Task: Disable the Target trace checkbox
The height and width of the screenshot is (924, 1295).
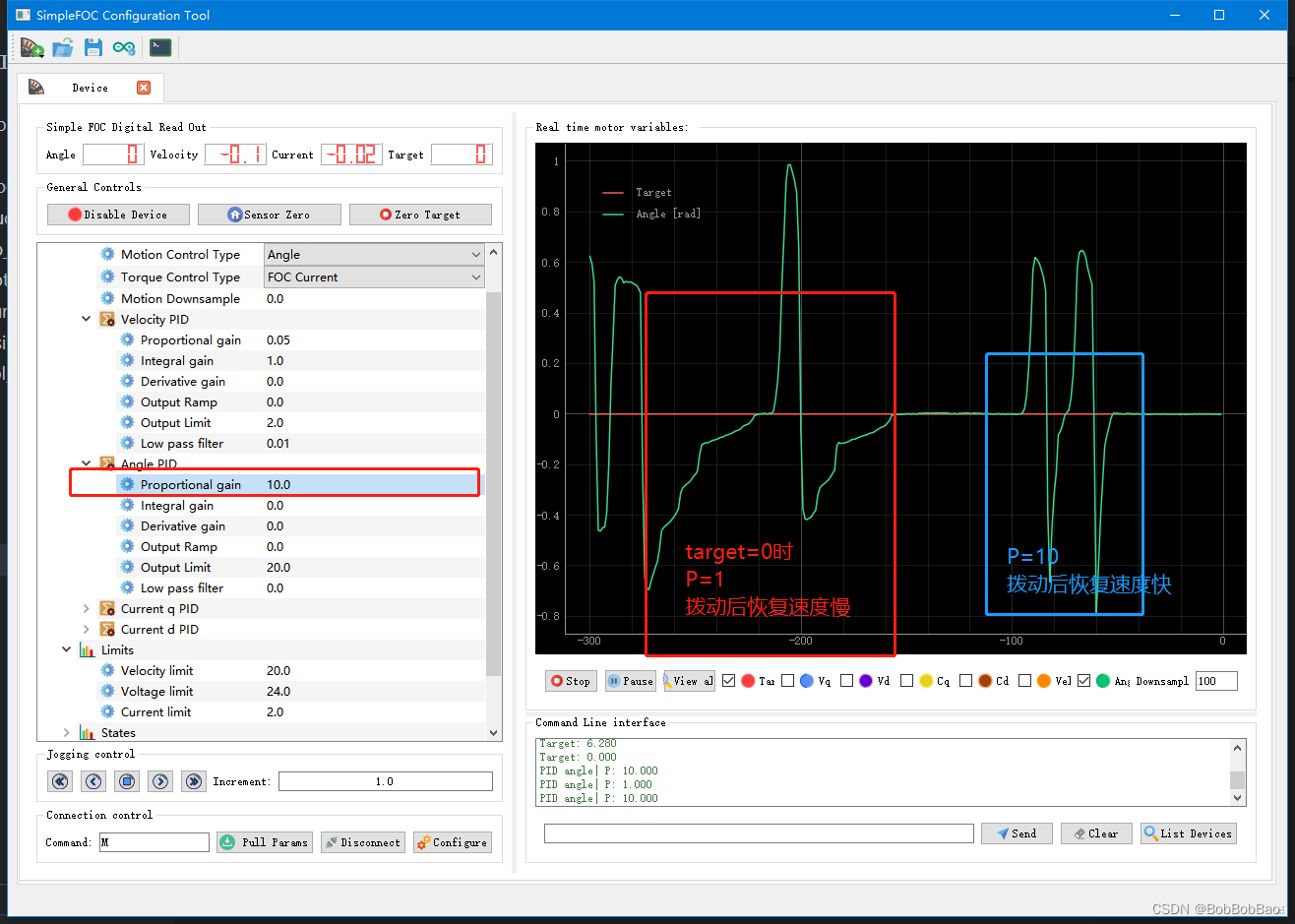Action: [729, 680]
